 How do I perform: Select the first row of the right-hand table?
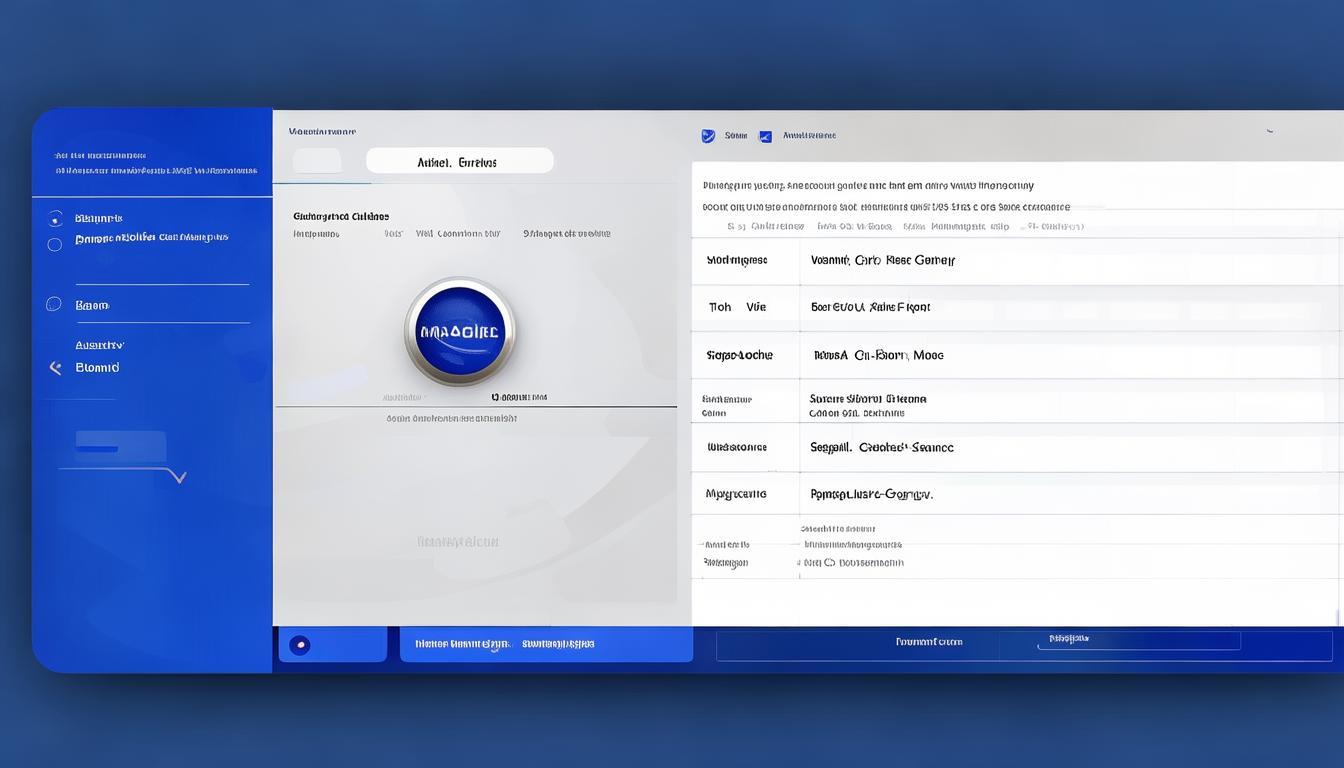tap(1017, 261)
